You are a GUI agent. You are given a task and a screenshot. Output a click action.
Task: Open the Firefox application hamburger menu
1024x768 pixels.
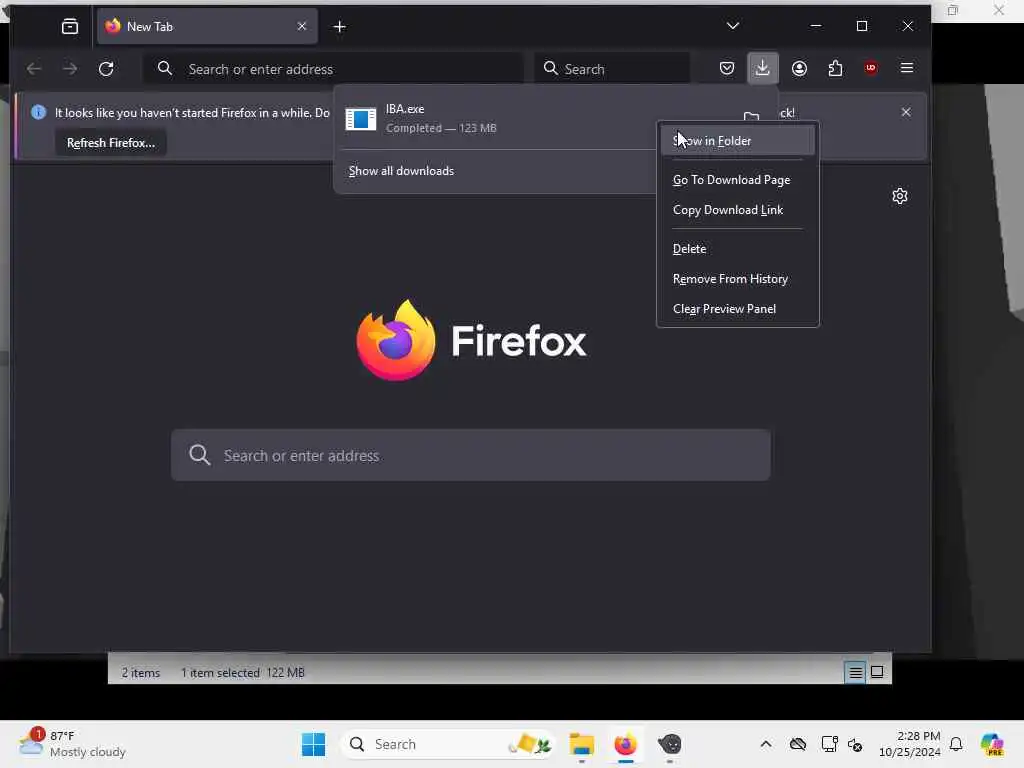906,68
